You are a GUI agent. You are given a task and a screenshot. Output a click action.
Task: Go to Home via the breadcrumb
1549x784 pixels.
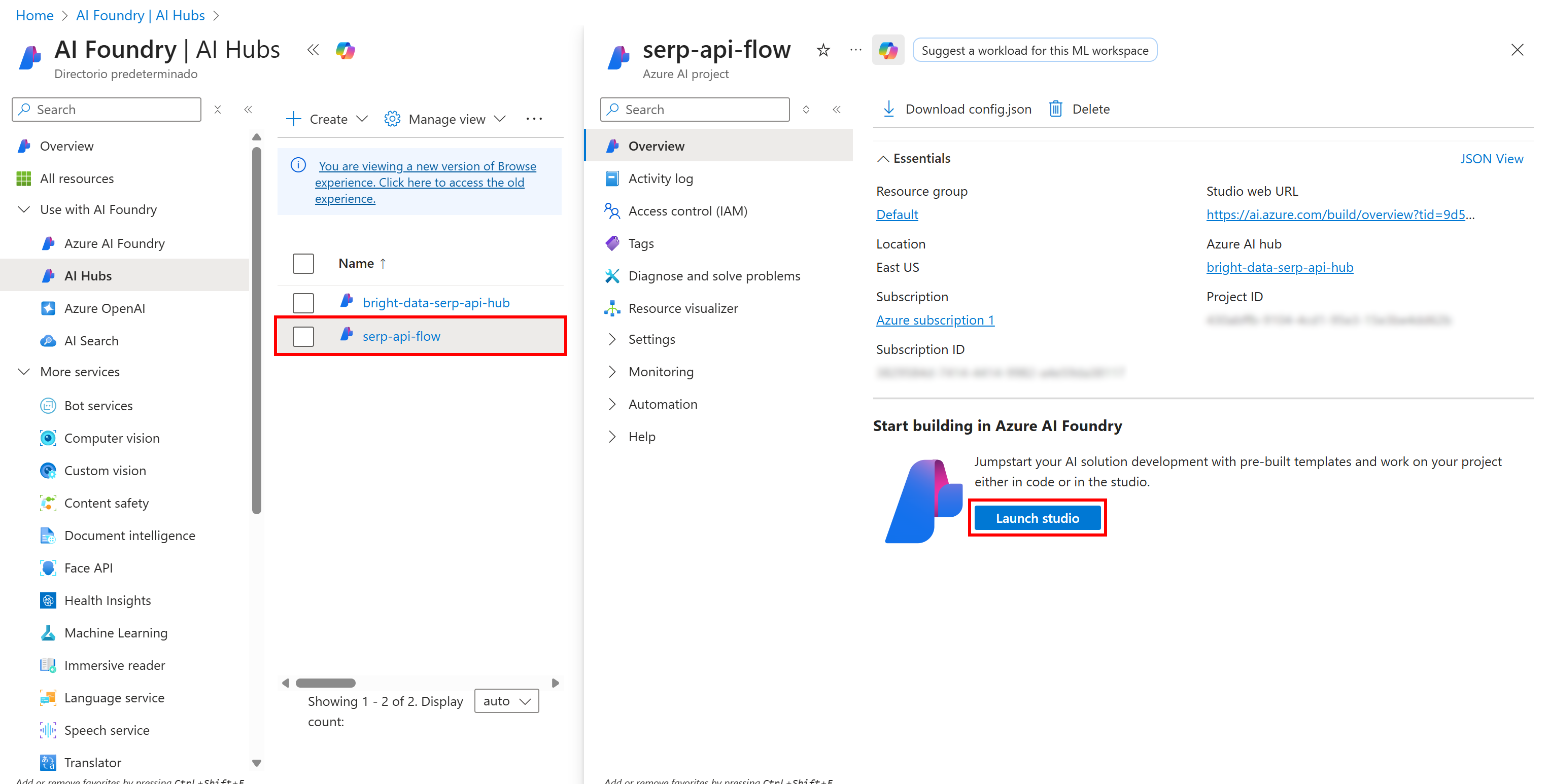pyautogui.click(x=35, y=15)
